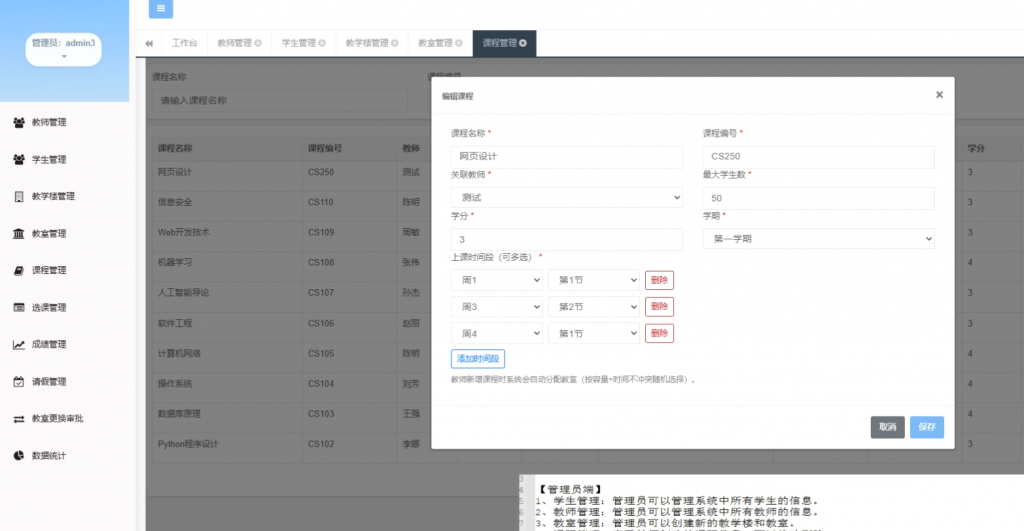Open the 关联教师 dropdown showing 测试
The height and width of the screenshot is (531, 1024).
coord(566,197)
